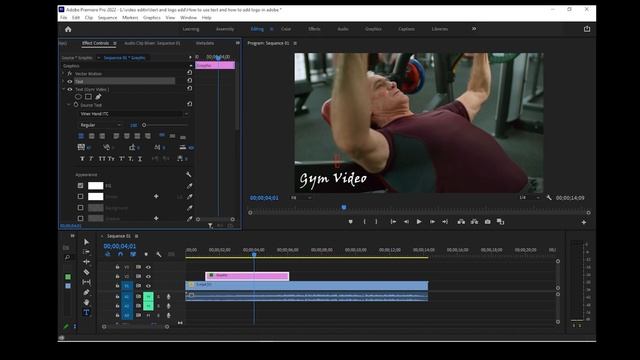Screen dimensions: 640x360
Task: Expand the Vector Motion effect
Action: (x=64, y=73)
